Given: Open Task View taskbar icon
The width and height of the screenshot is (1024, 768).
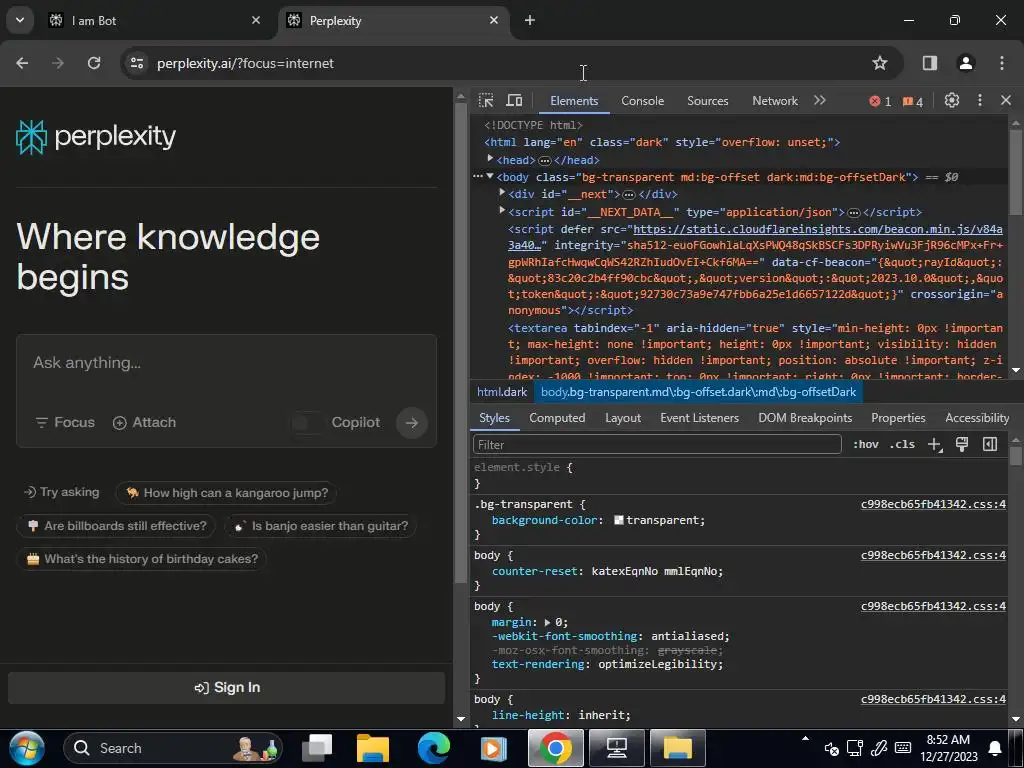Looking at the screenshot, I should (317, 748).
